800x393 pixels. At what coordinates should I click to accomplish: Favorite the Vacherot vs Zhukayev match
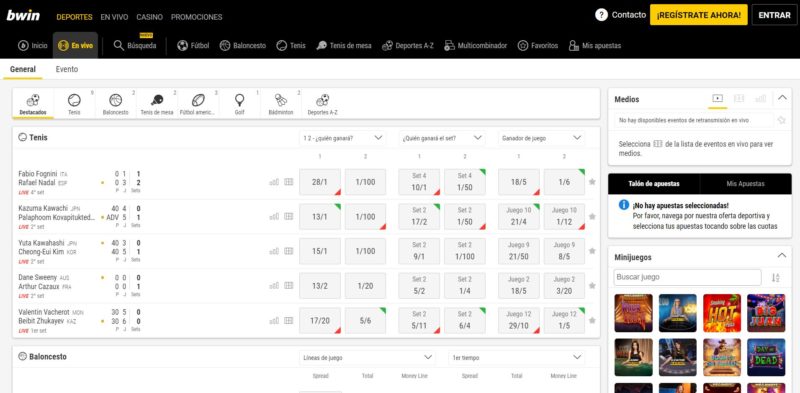click(x=592, y=321)
